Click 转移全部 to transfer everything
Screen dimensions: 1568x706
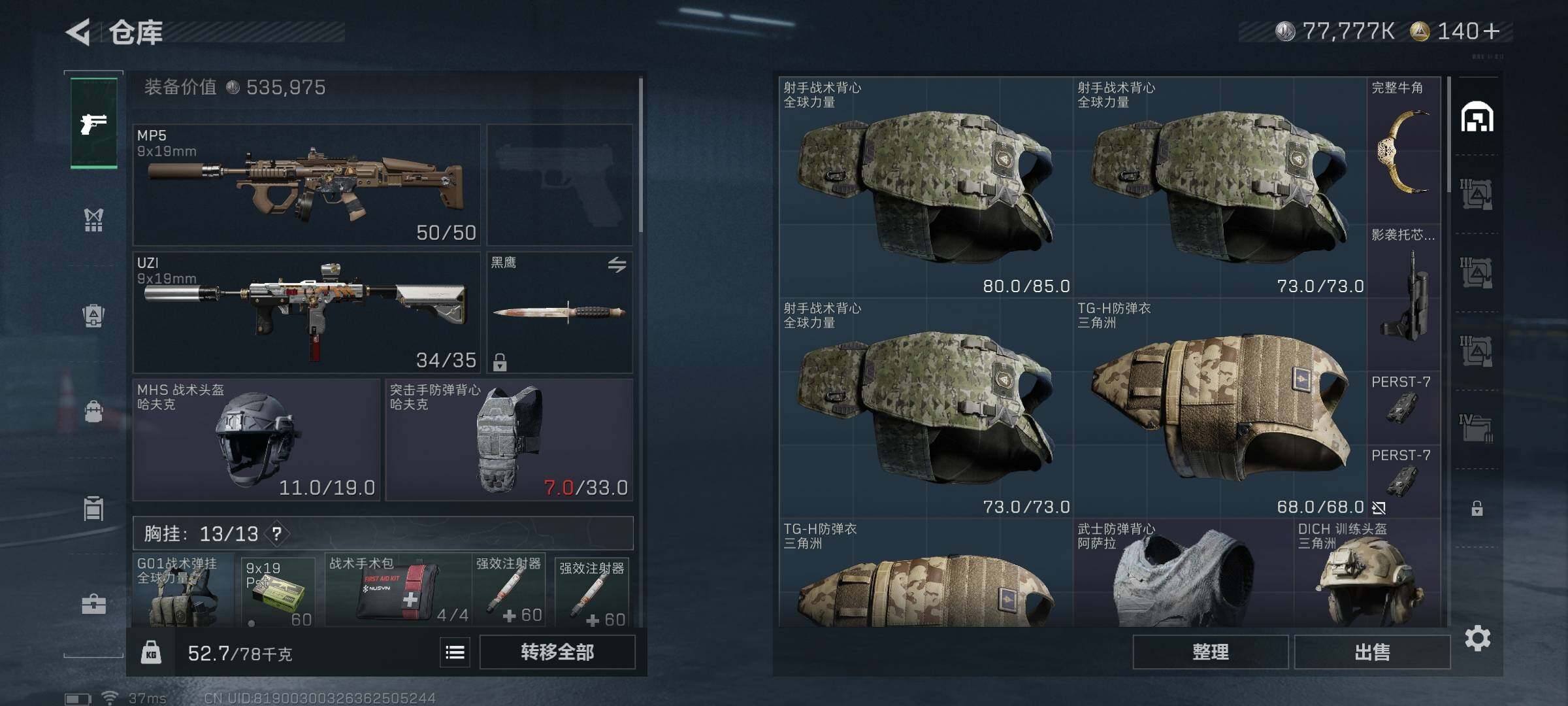(557, 652)
